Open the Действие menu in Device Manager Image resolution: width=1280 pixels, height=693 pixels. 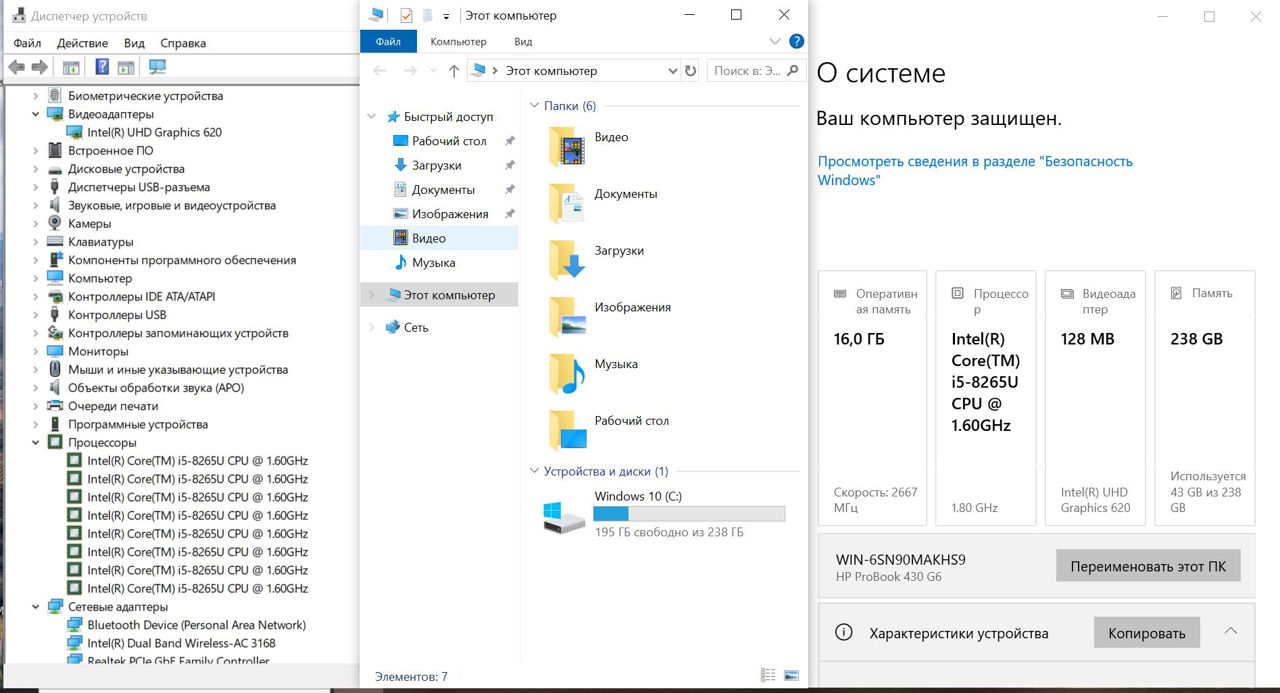tap(82, 43)
